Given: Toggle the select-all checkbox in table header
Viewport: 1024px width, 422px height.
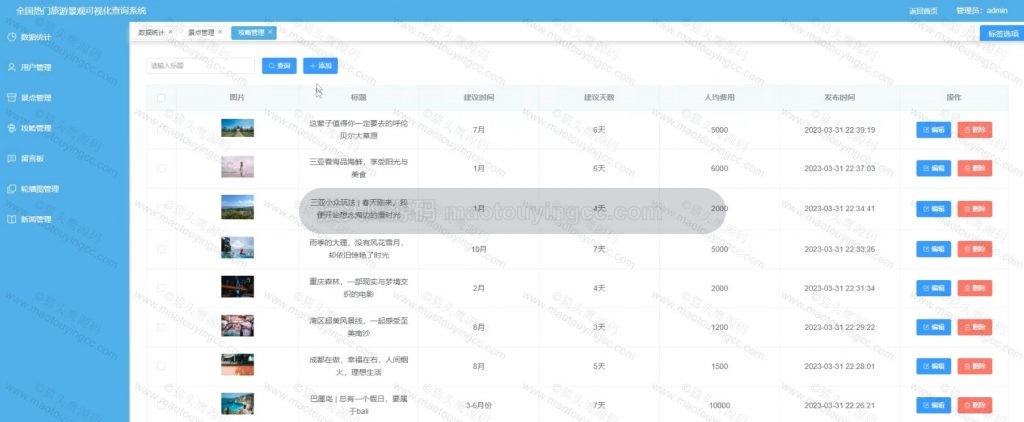Looking at the screenshot, I should [x=161, y=98].
